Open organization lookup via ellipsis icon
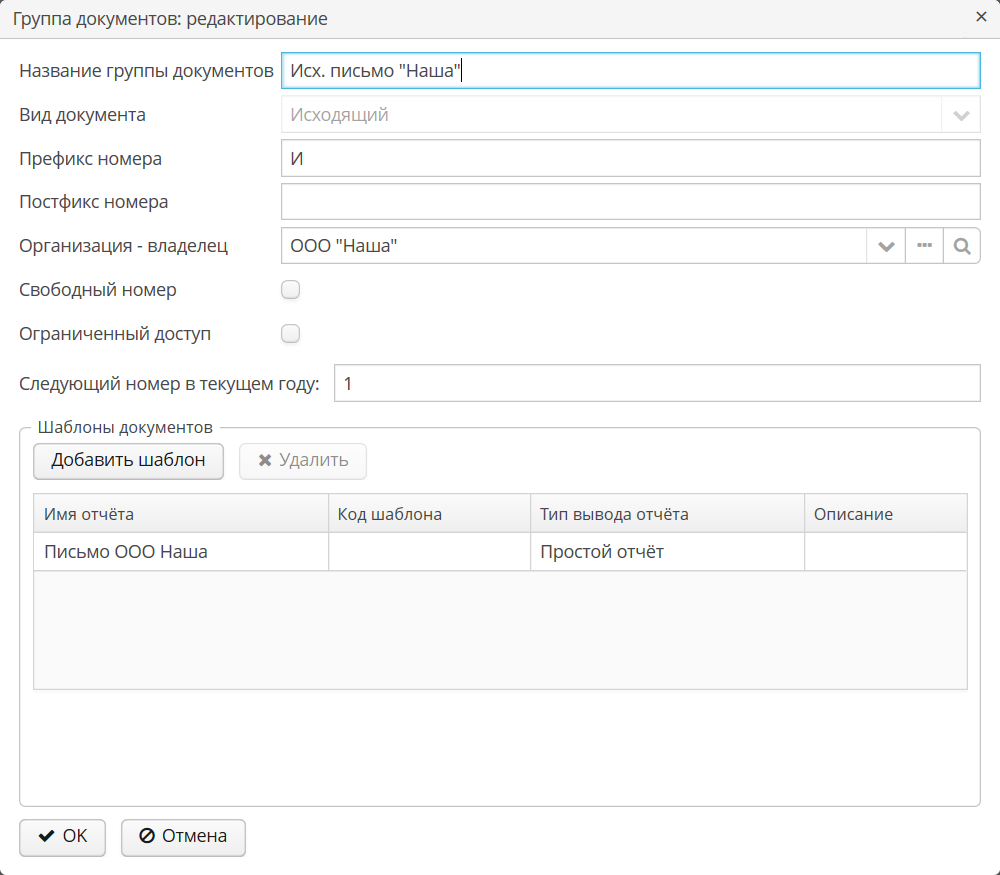This screenshot has width=1000, height=875. click(x=923, y=246)
